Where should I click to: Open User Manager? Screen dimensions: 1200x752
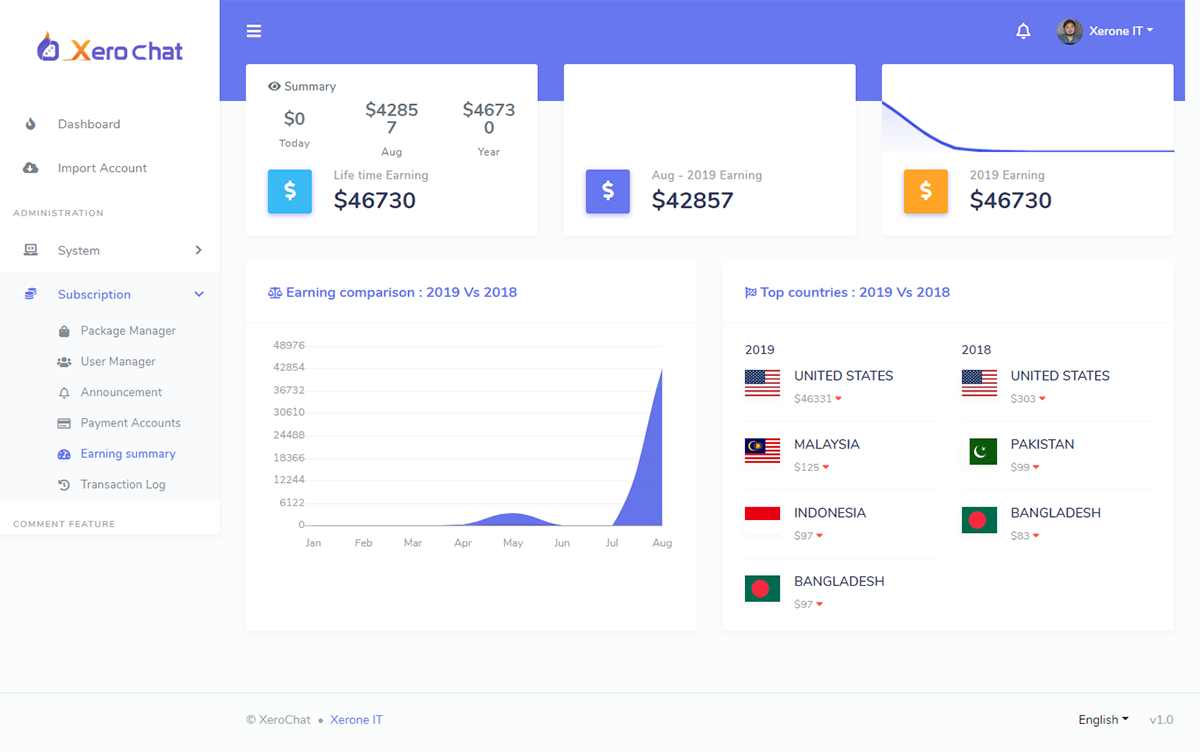[118, 362]
